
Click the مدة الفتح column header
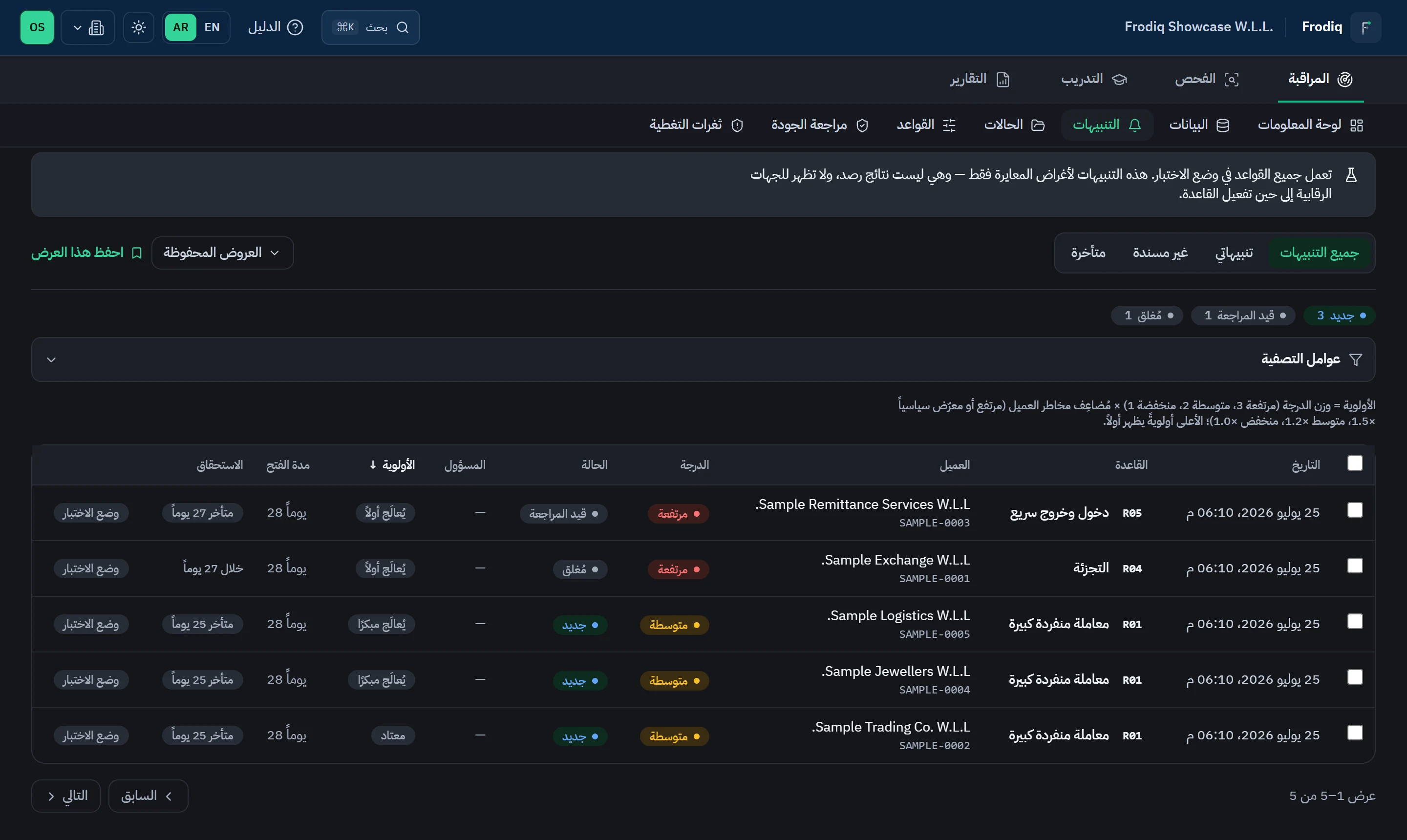288,465
